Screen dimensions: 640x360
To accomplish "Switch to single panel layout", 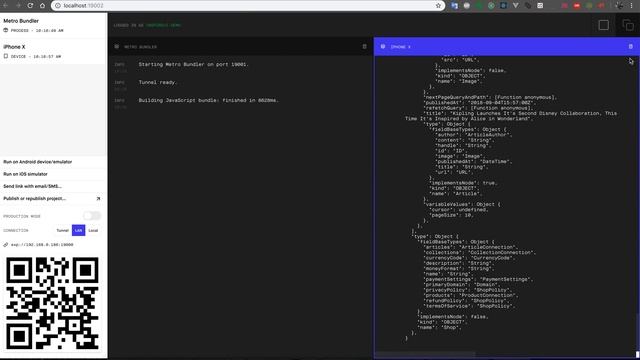I will point(604,25).
